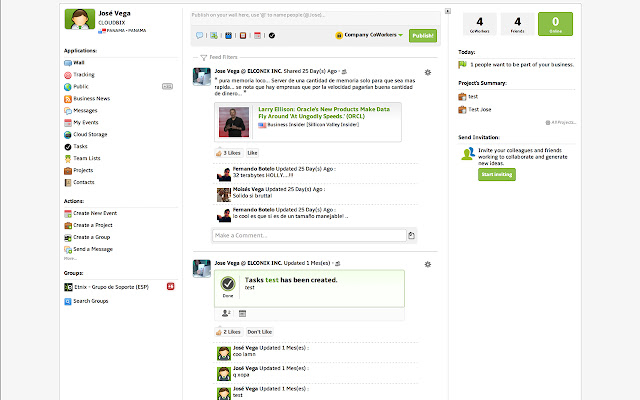Open Tracking in the Applications sidebar
Screen dimensions: 640x400
pos(83,75)
